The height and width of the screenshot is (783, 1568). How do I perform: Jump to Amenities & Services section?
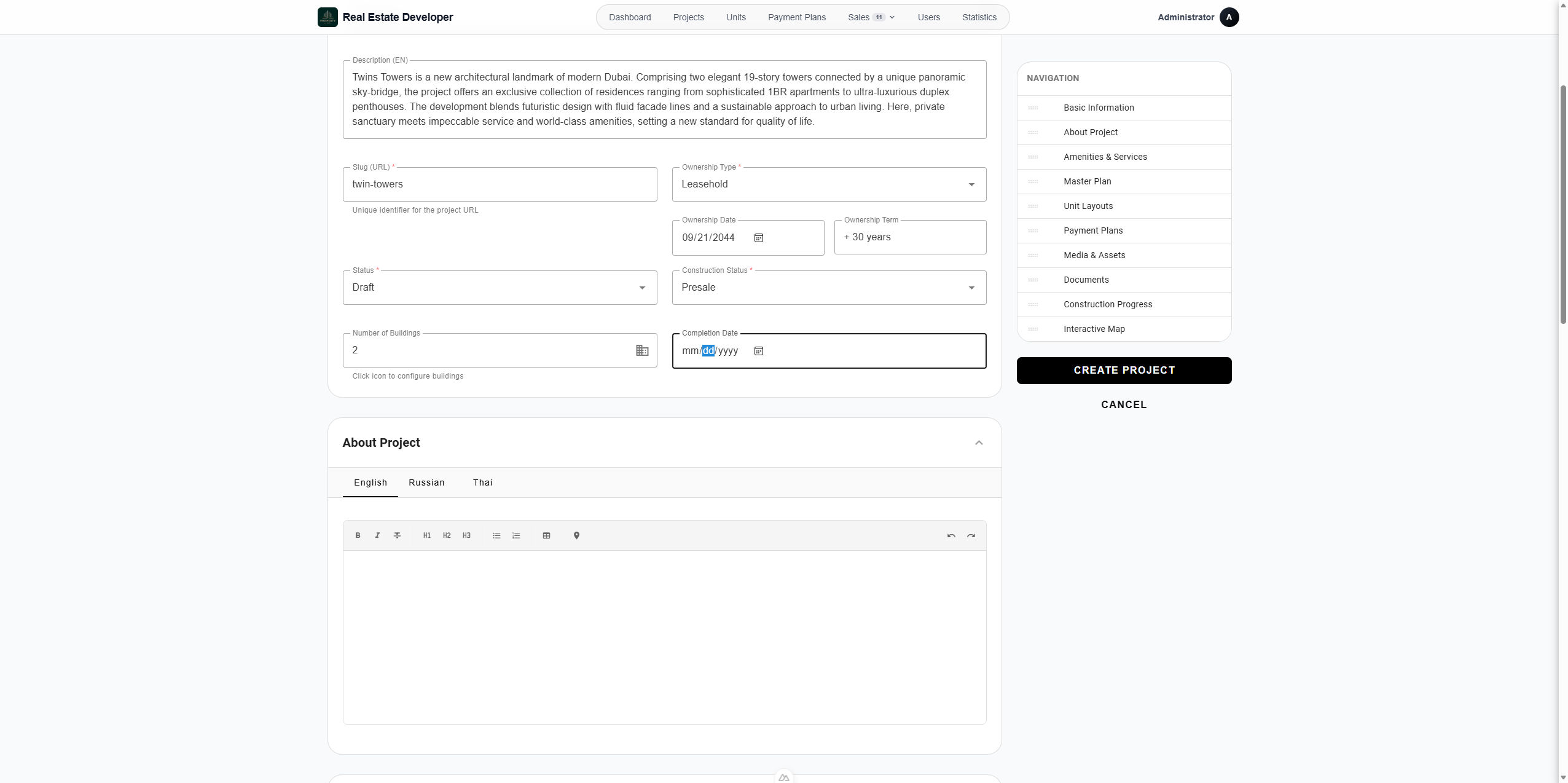point(1124,157)
